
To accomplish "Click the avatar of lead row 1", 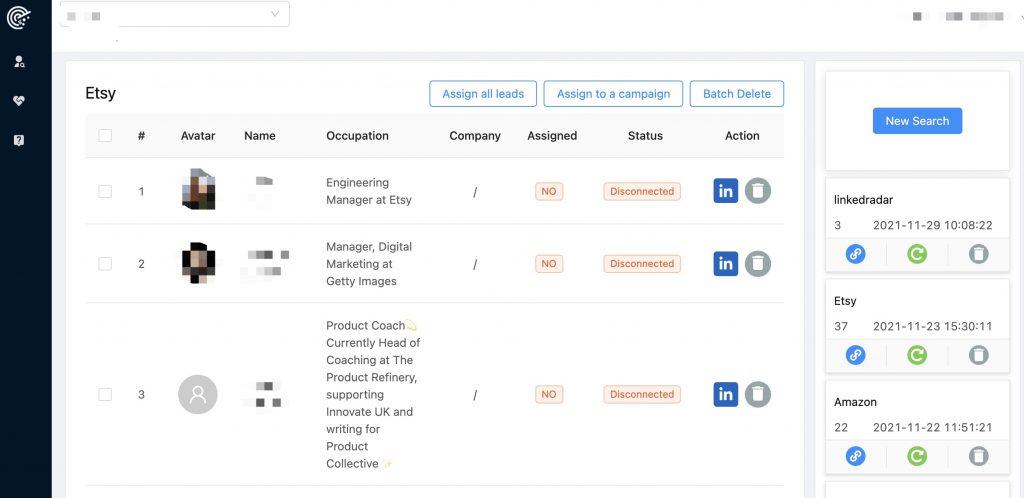I will coord(198,189).
